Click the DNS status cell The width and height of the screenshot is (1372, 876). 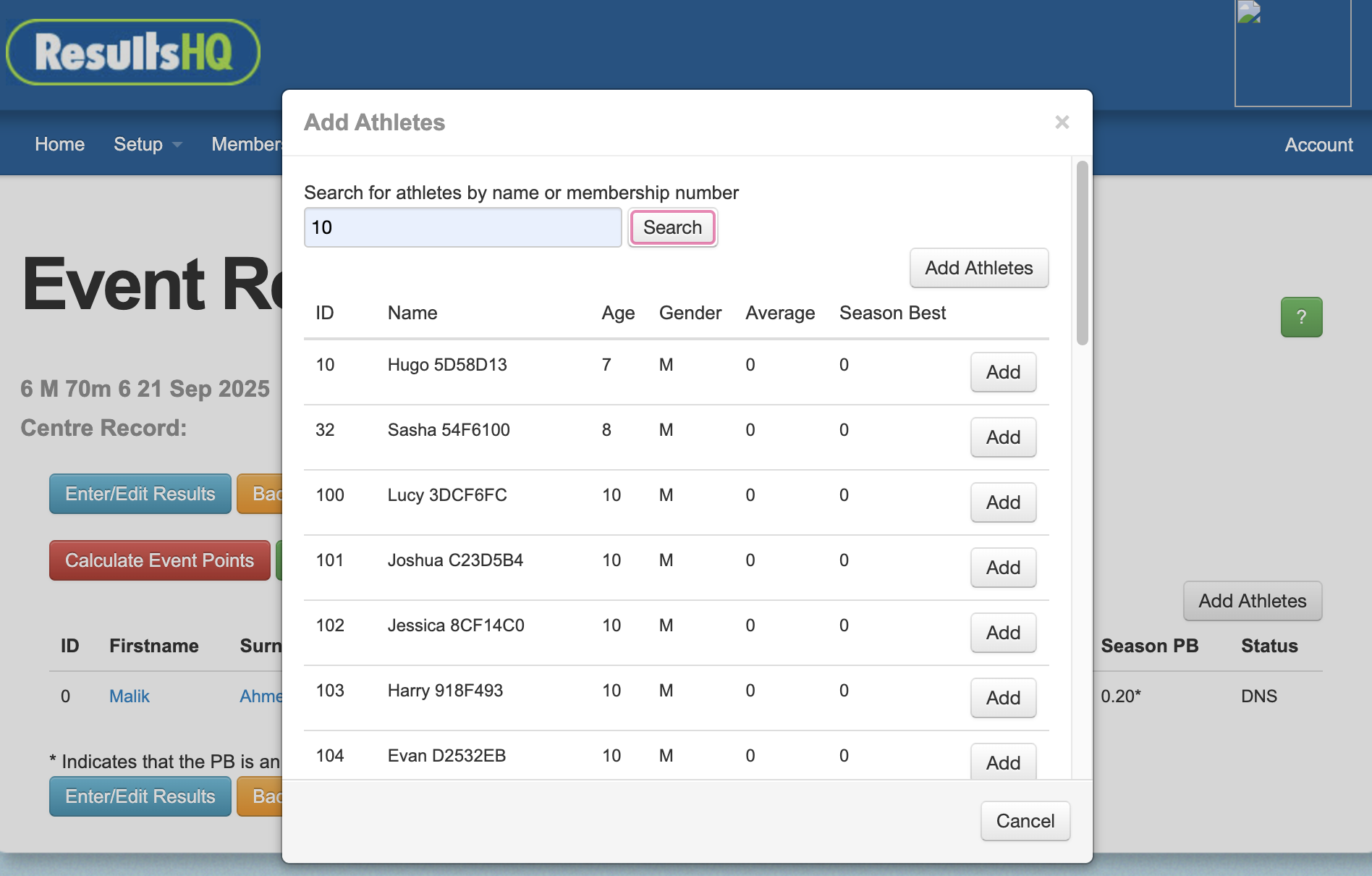1259,696
